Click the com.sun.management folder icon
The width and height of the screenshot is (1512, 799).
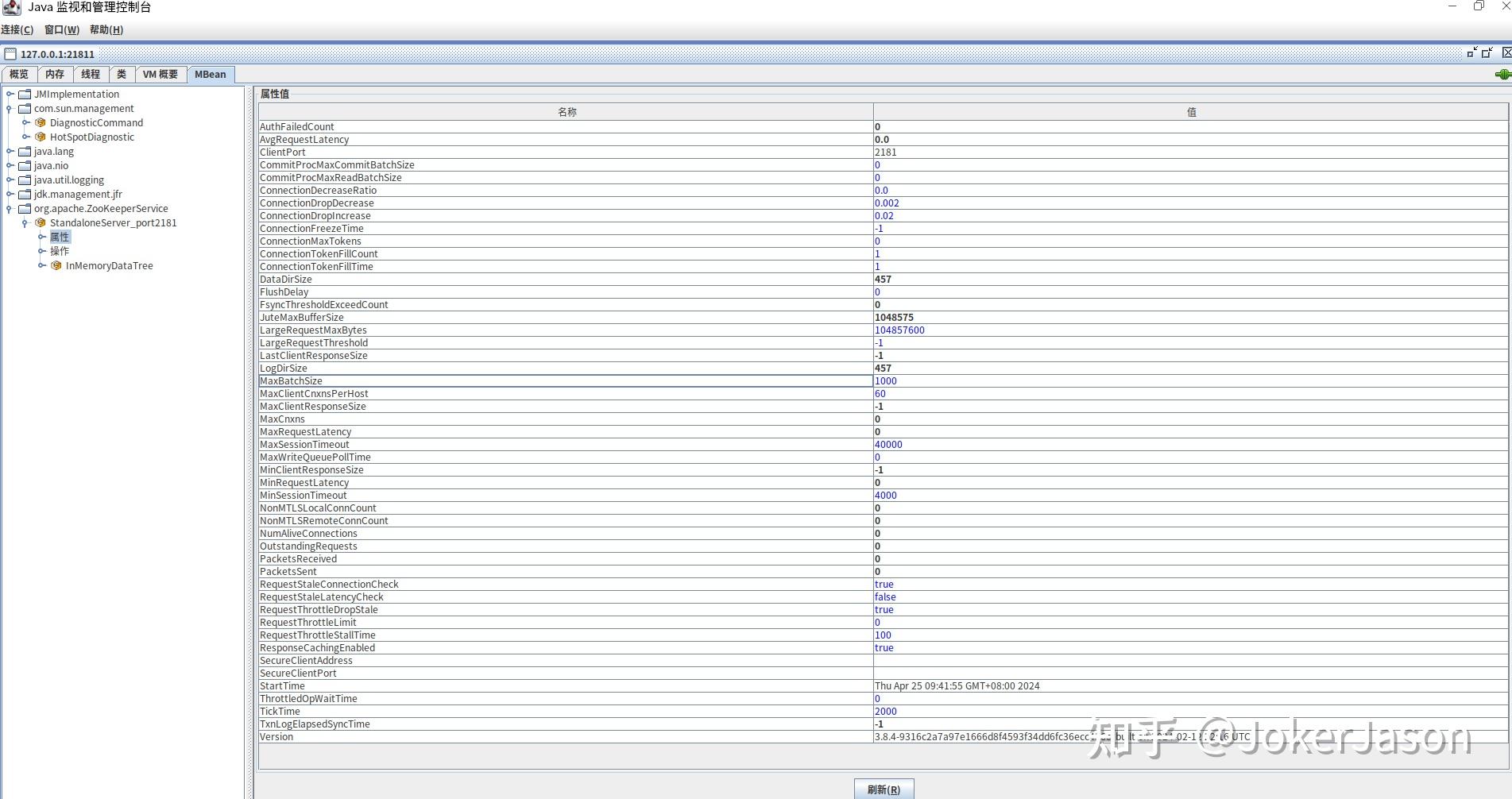pos(25,108)
